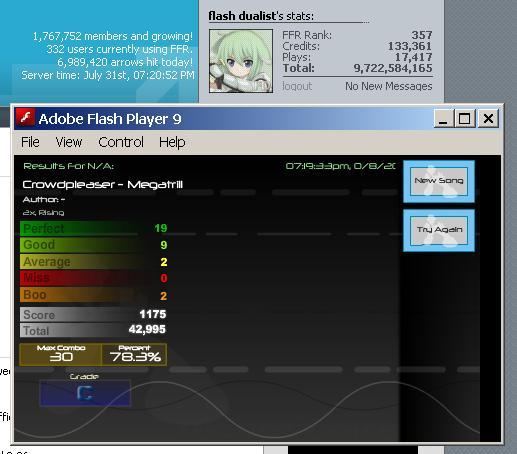
Task: Click the New Song button
Action: [x=439, y=181]
